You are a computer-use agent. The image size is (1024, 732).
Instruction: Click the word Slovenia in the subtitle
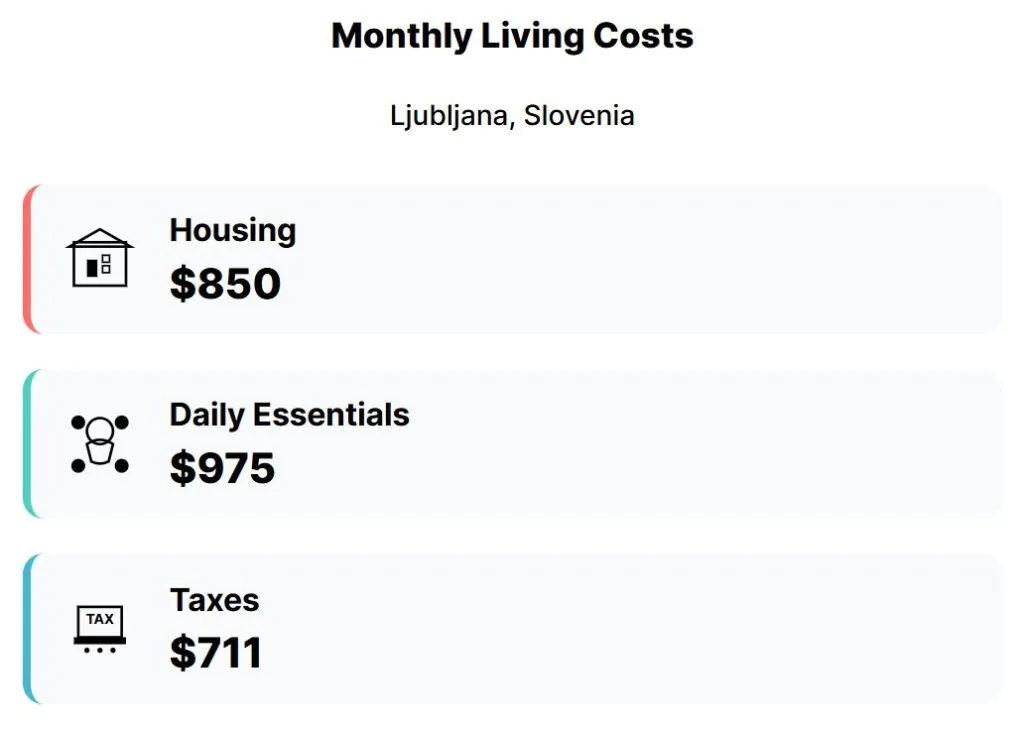coord(579,115)
